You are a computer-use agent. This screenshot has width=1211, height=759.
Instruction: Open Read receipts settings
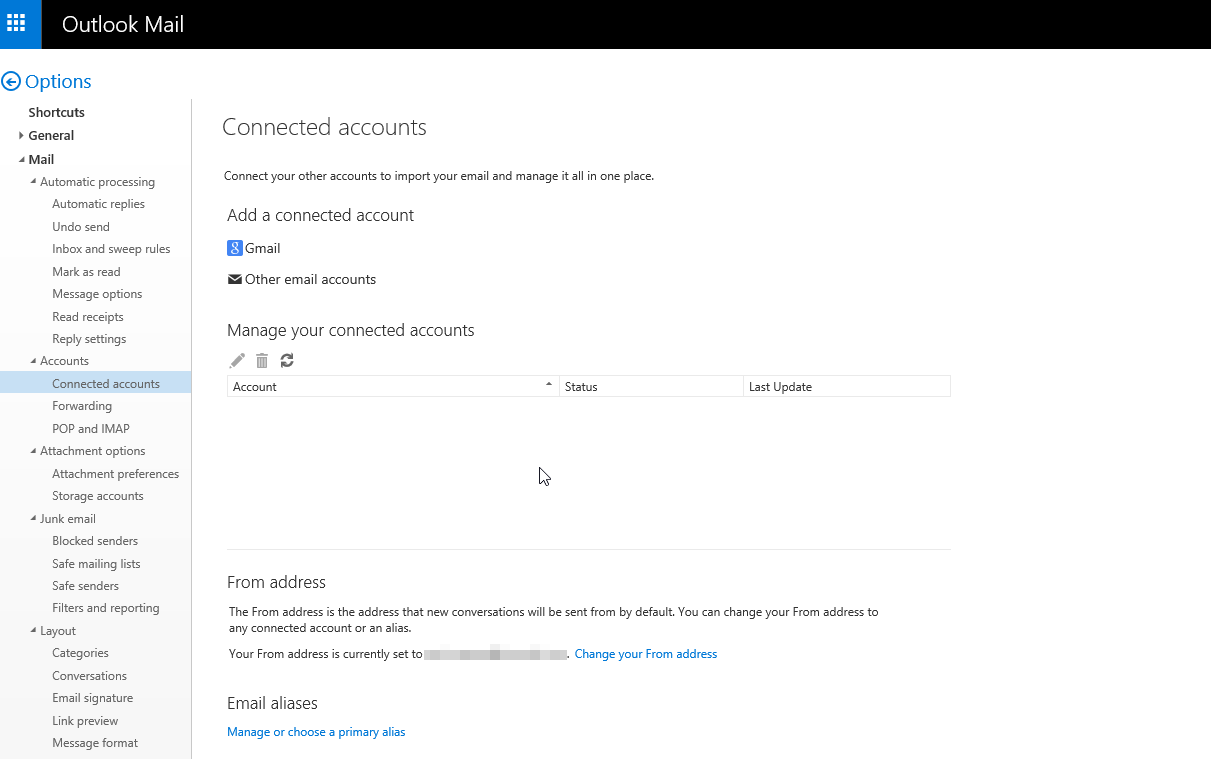click(x=88, y=317)
